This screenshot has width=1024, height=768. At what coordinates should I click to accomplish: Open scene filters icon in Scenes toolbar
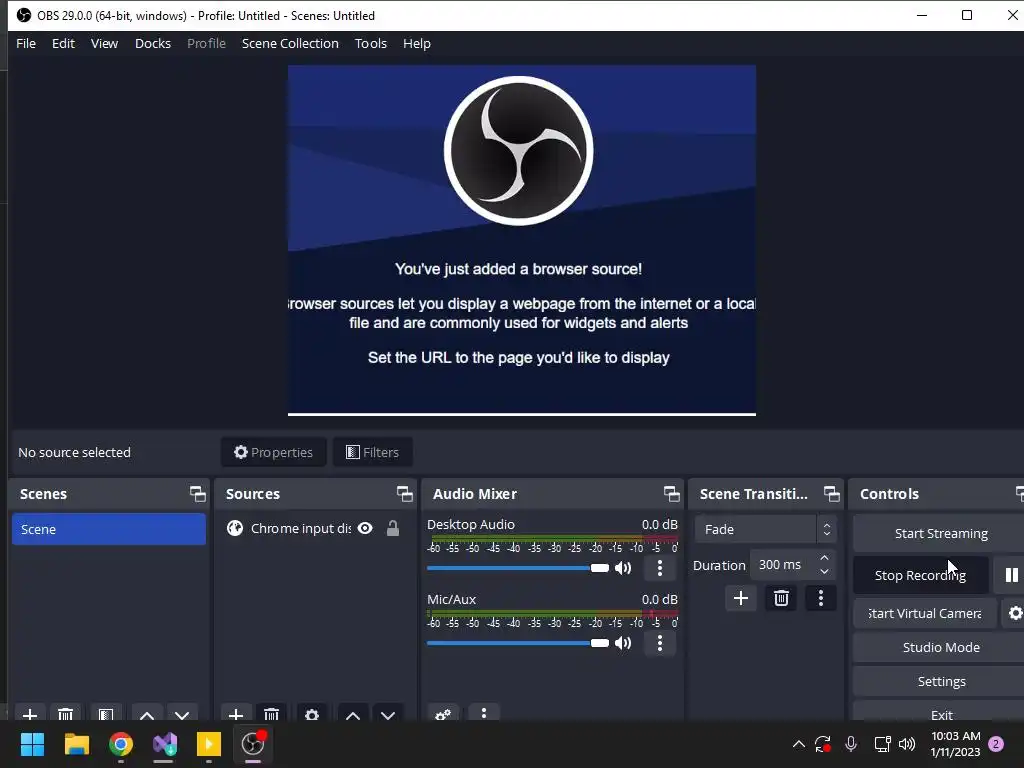coord(106,714)
